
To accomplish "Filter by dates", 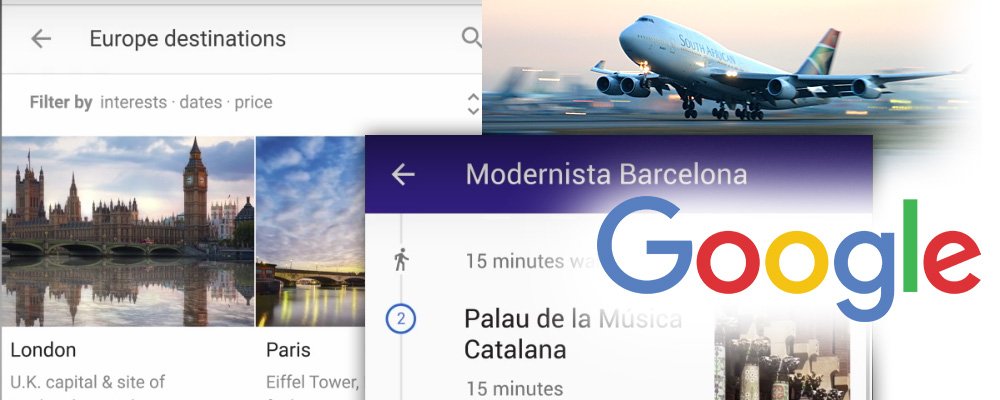I will point(201,103).
